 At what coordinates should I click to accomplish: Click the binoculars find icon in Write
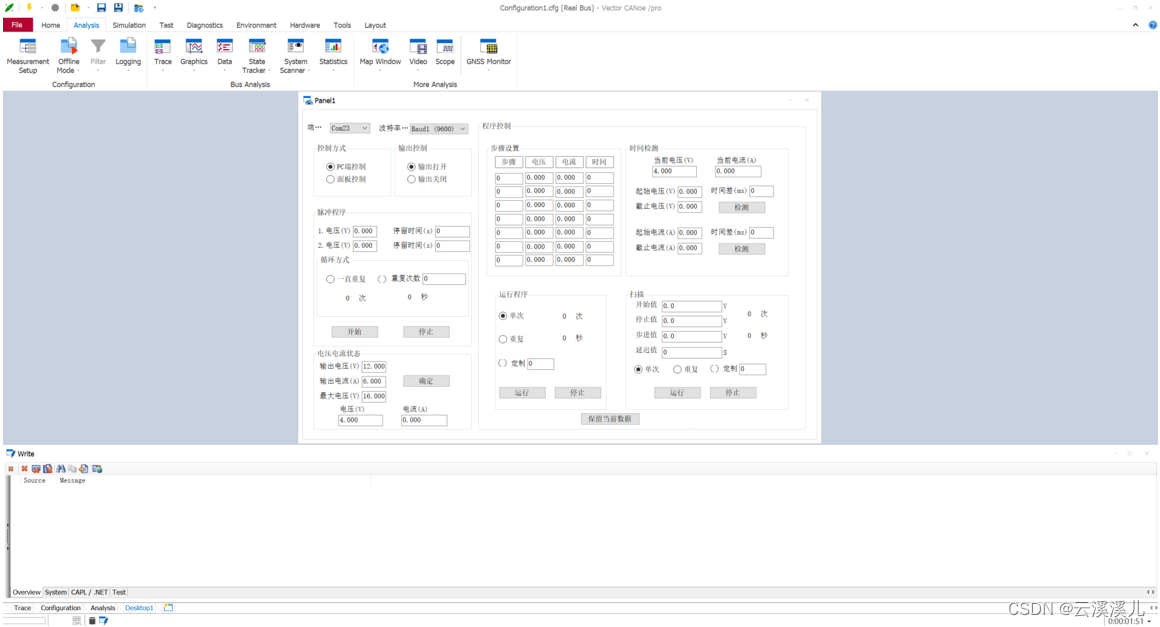coord(61,469)
